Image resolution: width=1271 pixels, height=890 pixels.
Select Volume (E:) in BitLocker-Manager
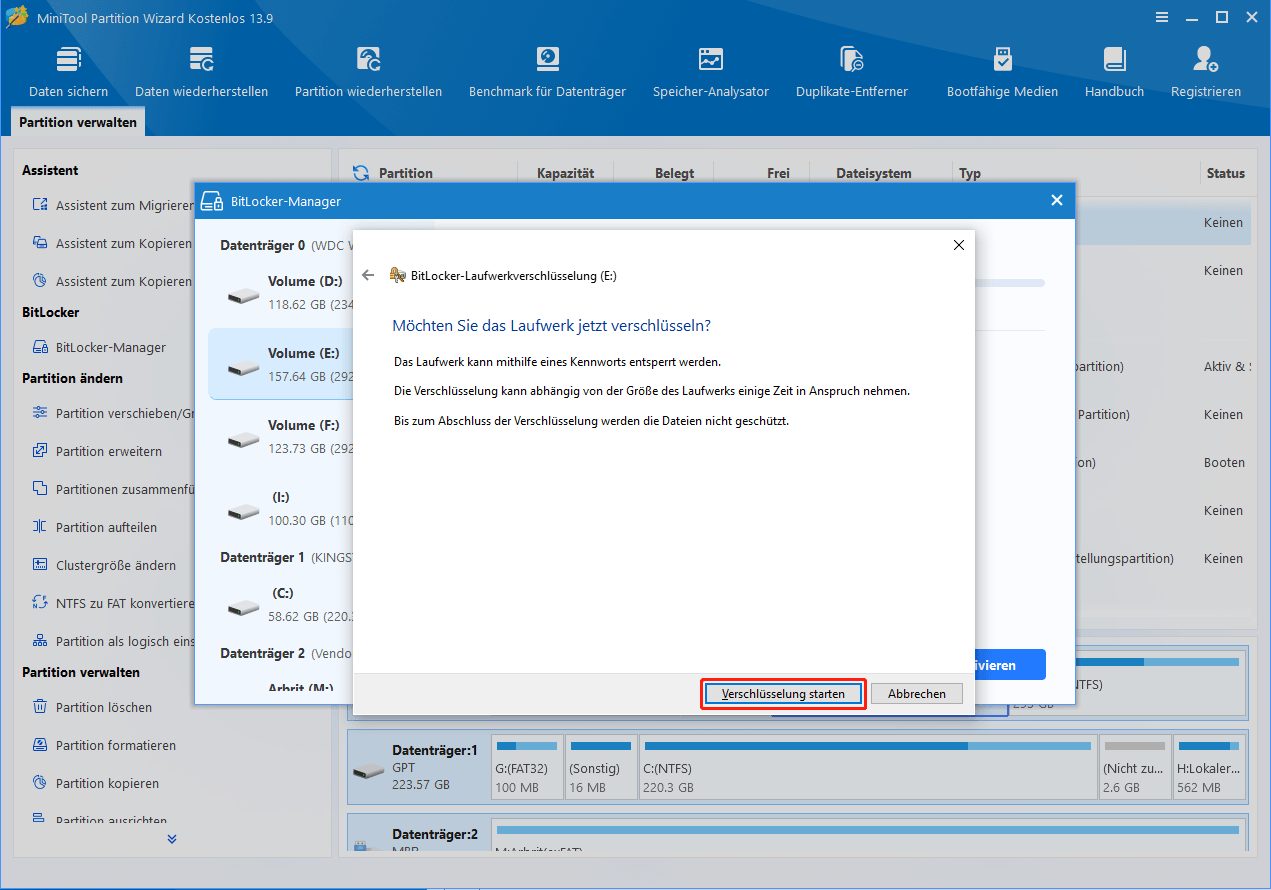pos(280,364)
